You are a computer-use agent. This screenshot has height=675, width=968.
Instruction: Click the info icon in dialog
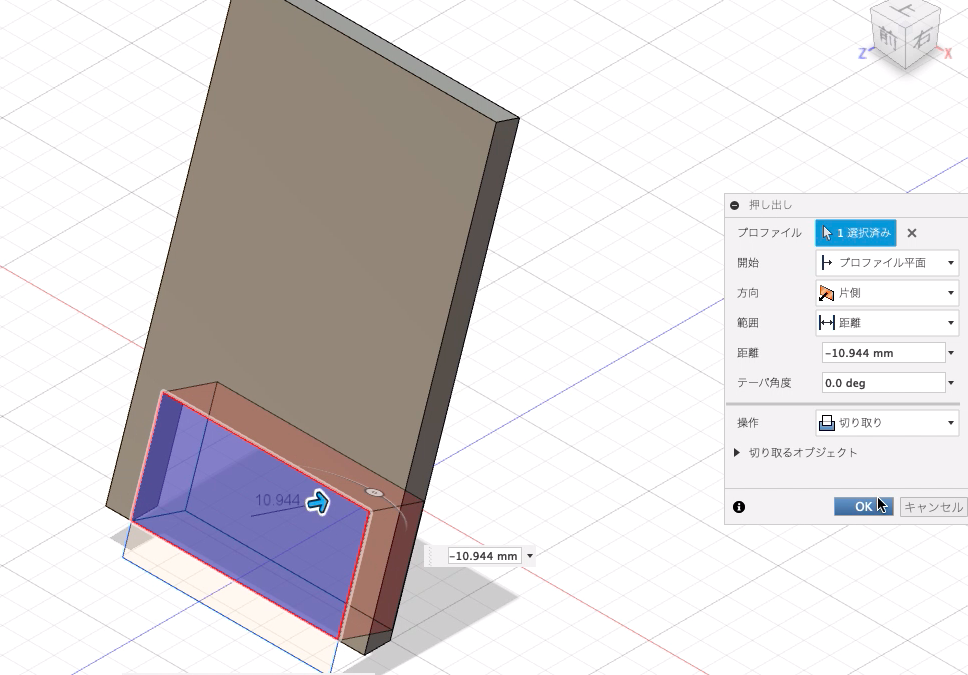pyautogui.click(x=739, y=507)
